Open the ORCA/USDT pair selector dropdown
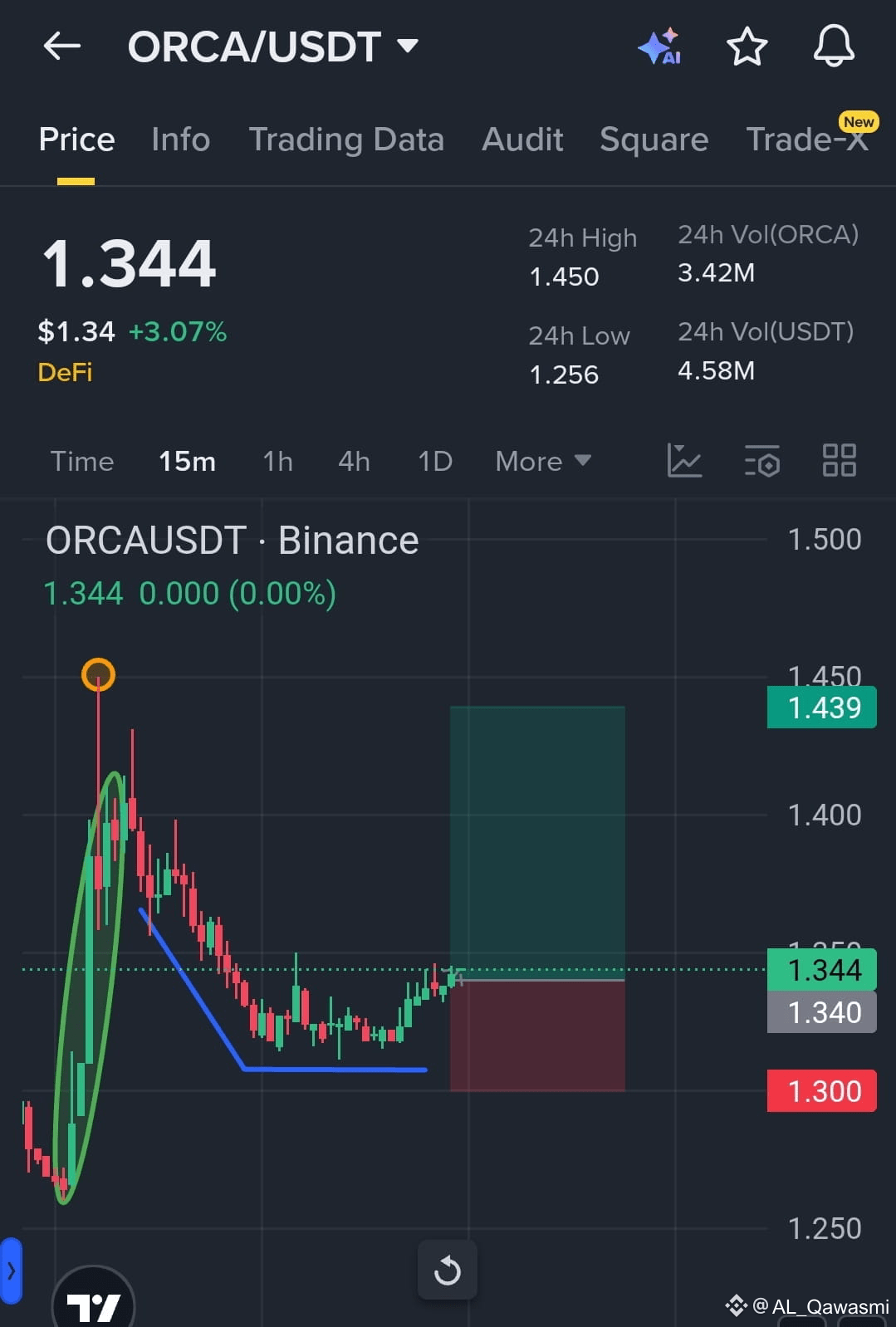 tap(273, 47)
